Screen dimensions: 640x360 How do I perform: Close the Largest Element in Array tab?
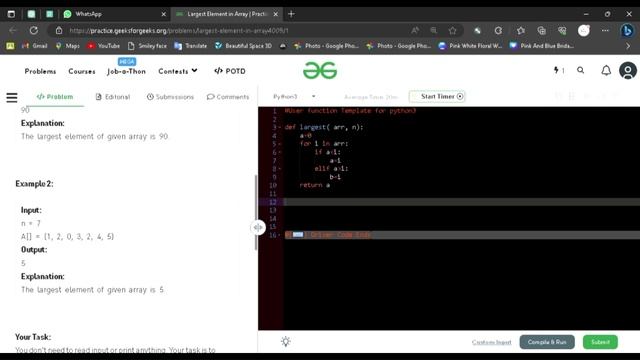pyautogui.click(x=276, y=14)
